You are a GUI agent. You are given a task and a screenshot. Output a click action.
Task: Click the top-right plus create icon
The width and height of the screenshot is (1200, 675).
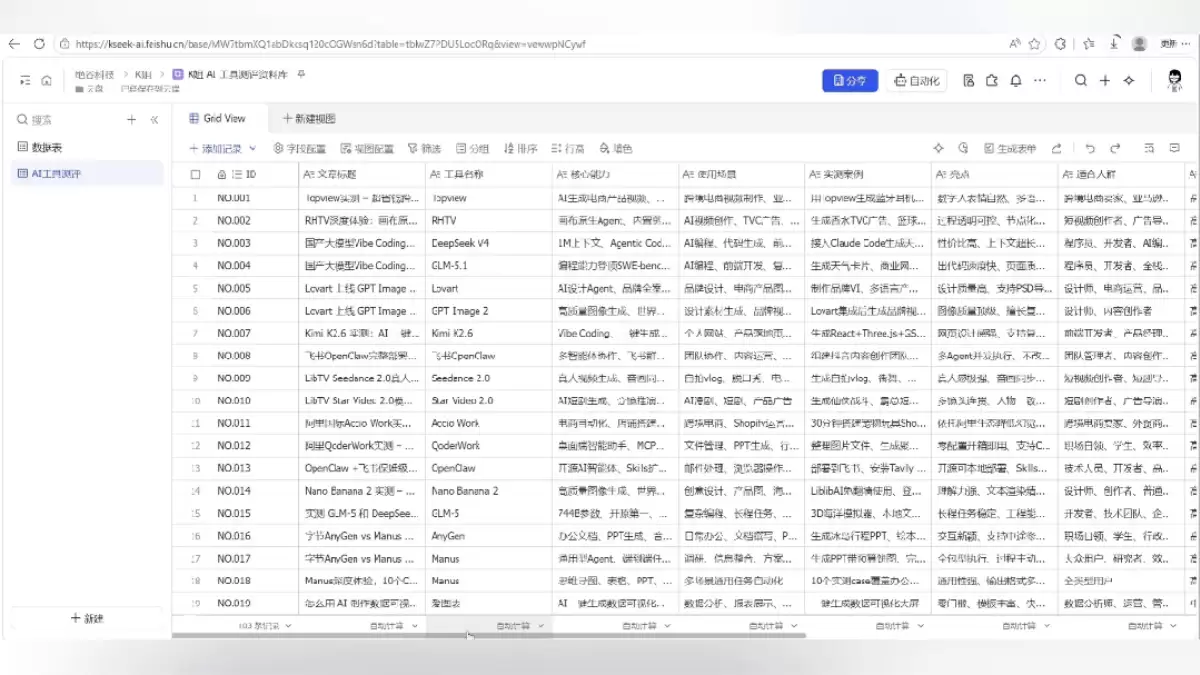pos(1105,81)
